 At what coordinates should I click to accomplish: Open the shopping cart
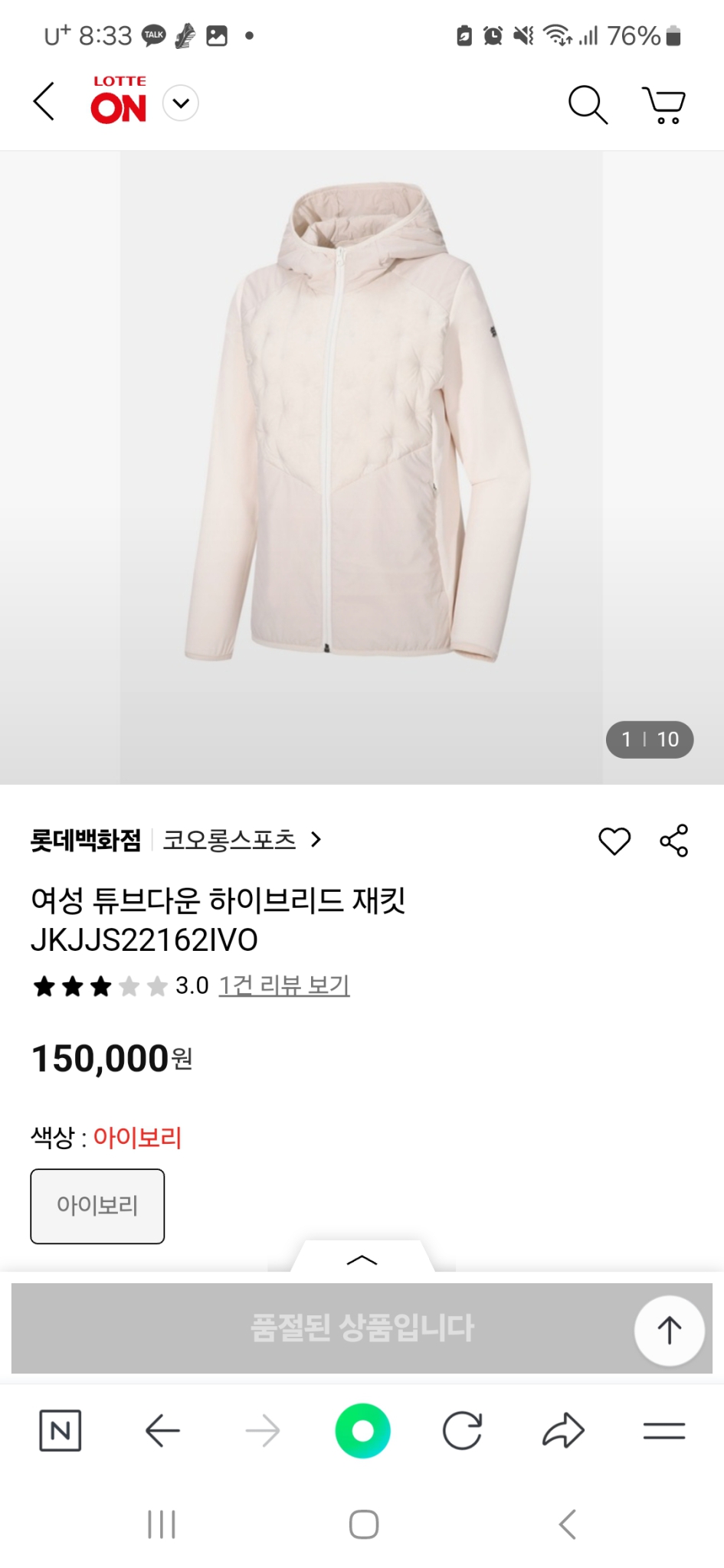(x=663, y=104)
